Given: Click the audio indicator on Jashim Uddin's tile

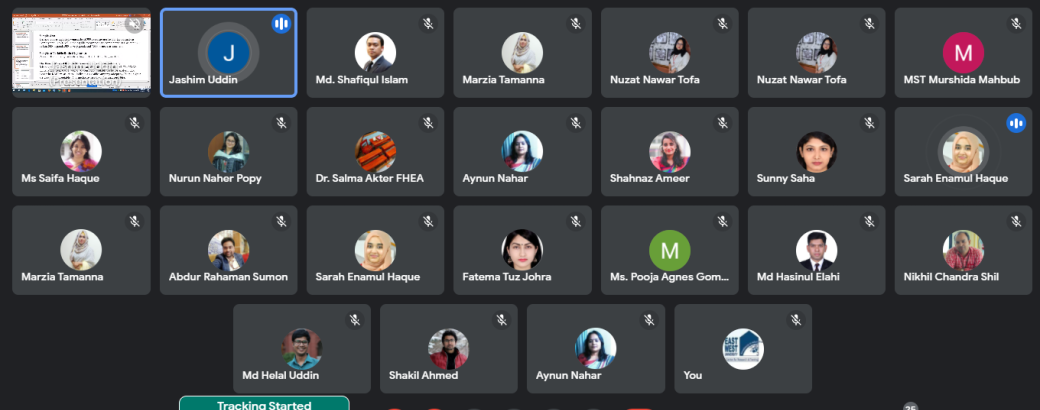Looking at the screenshot, I should tap(281, 24).
